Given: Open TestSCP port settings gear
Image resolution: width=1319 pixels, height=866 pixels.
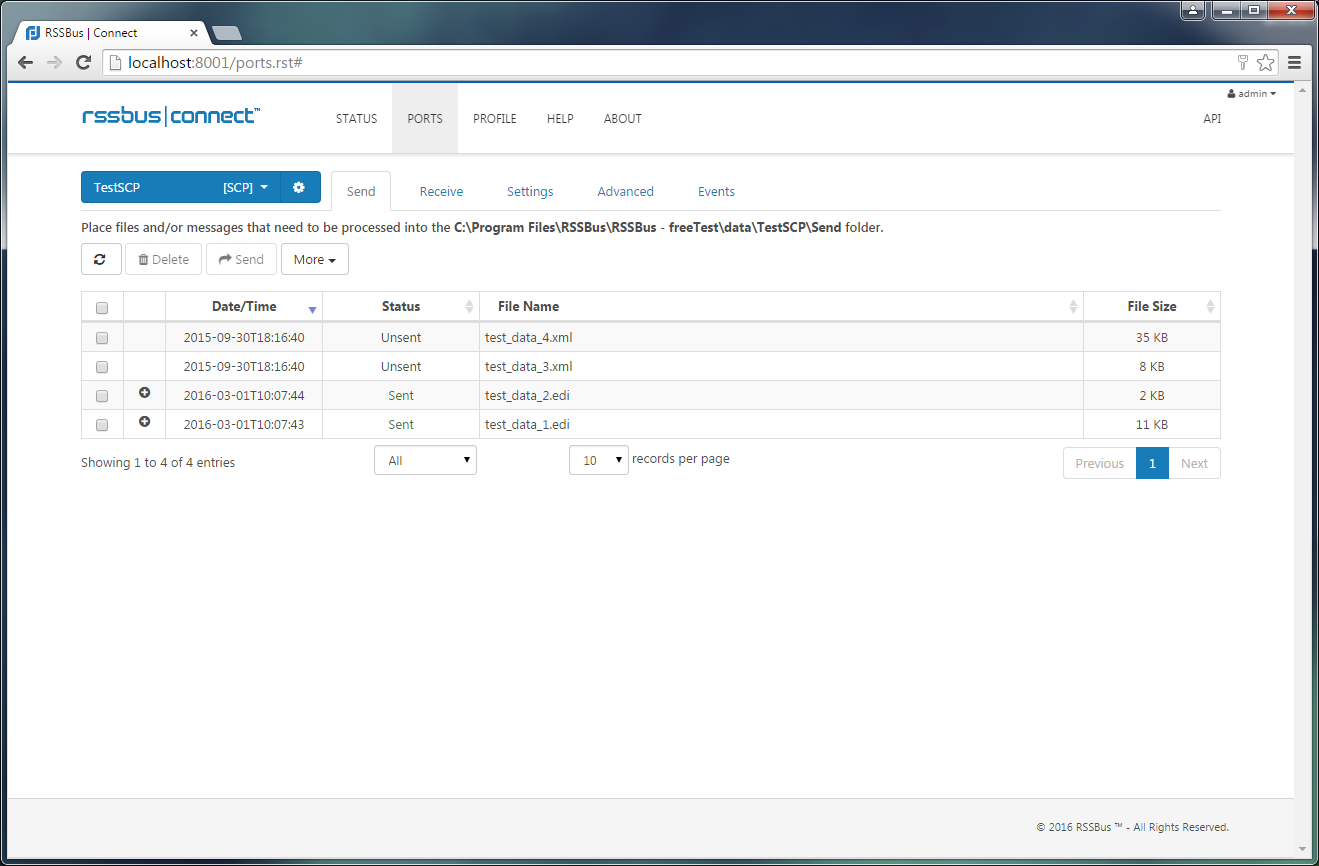Looking at the screenshot, I should tap(299, 187).
